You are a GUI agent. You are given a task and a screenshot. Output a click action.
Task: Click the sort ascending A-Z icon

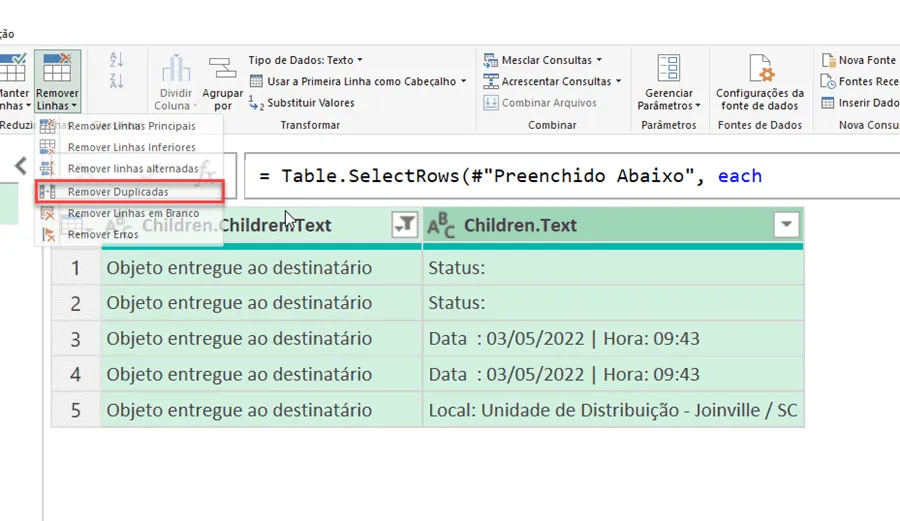tap(117, 60)
